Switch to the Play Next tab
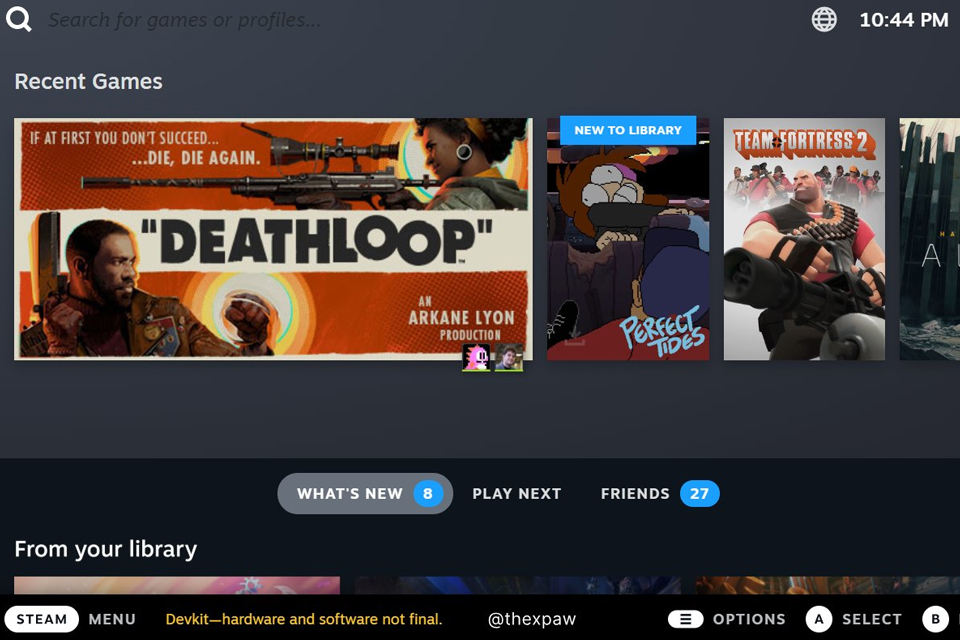 coord(517,494)
